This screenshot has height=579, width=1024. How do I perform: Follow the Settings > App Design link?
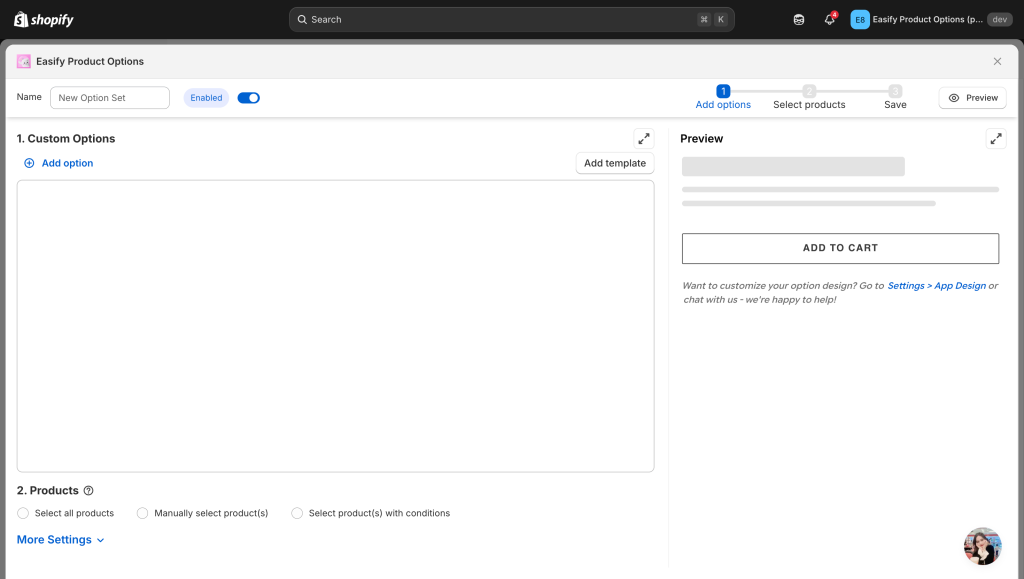click(936, 286)
